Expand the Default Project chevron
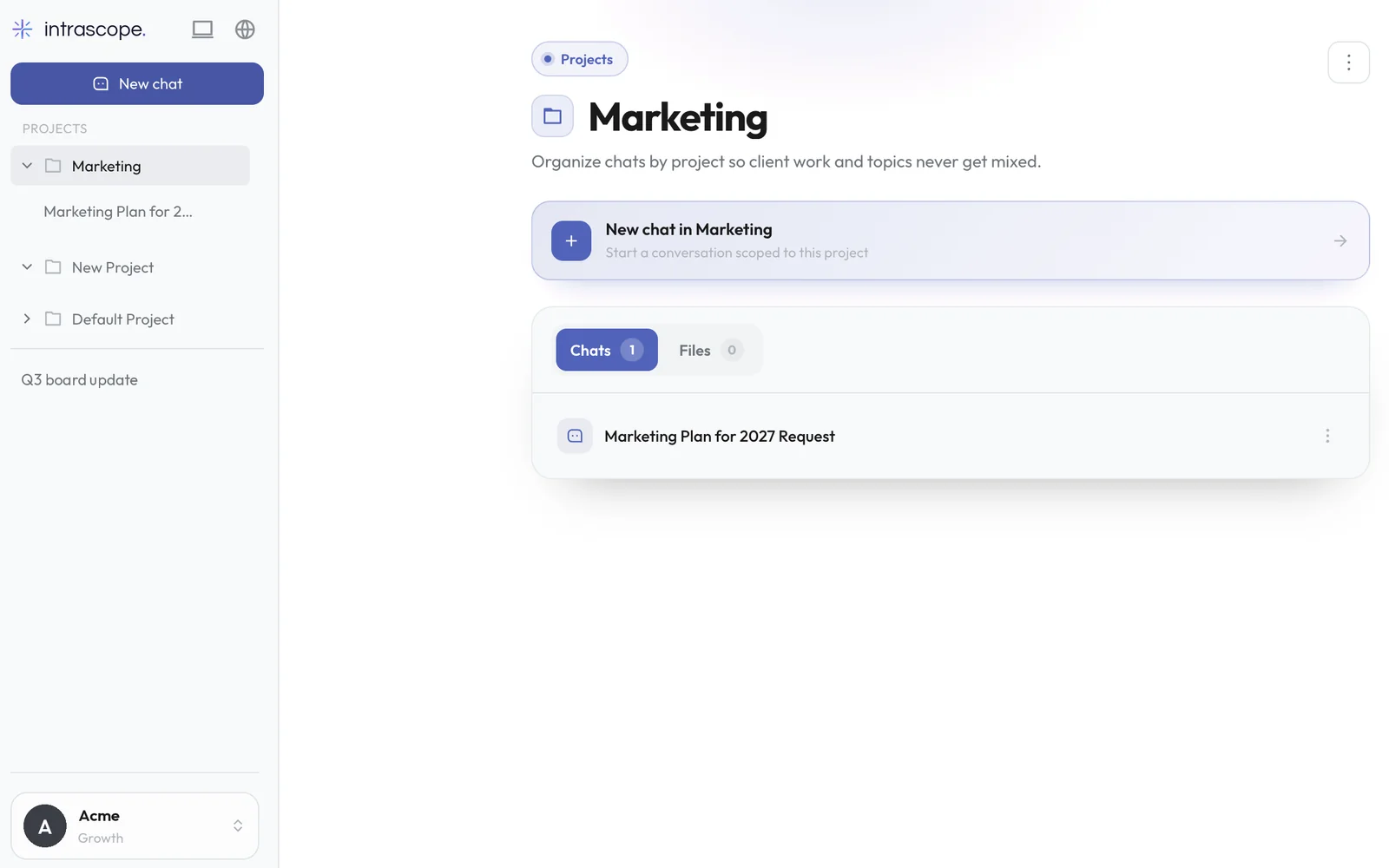This screenshot has height=868, width=1389. (27, 319)
